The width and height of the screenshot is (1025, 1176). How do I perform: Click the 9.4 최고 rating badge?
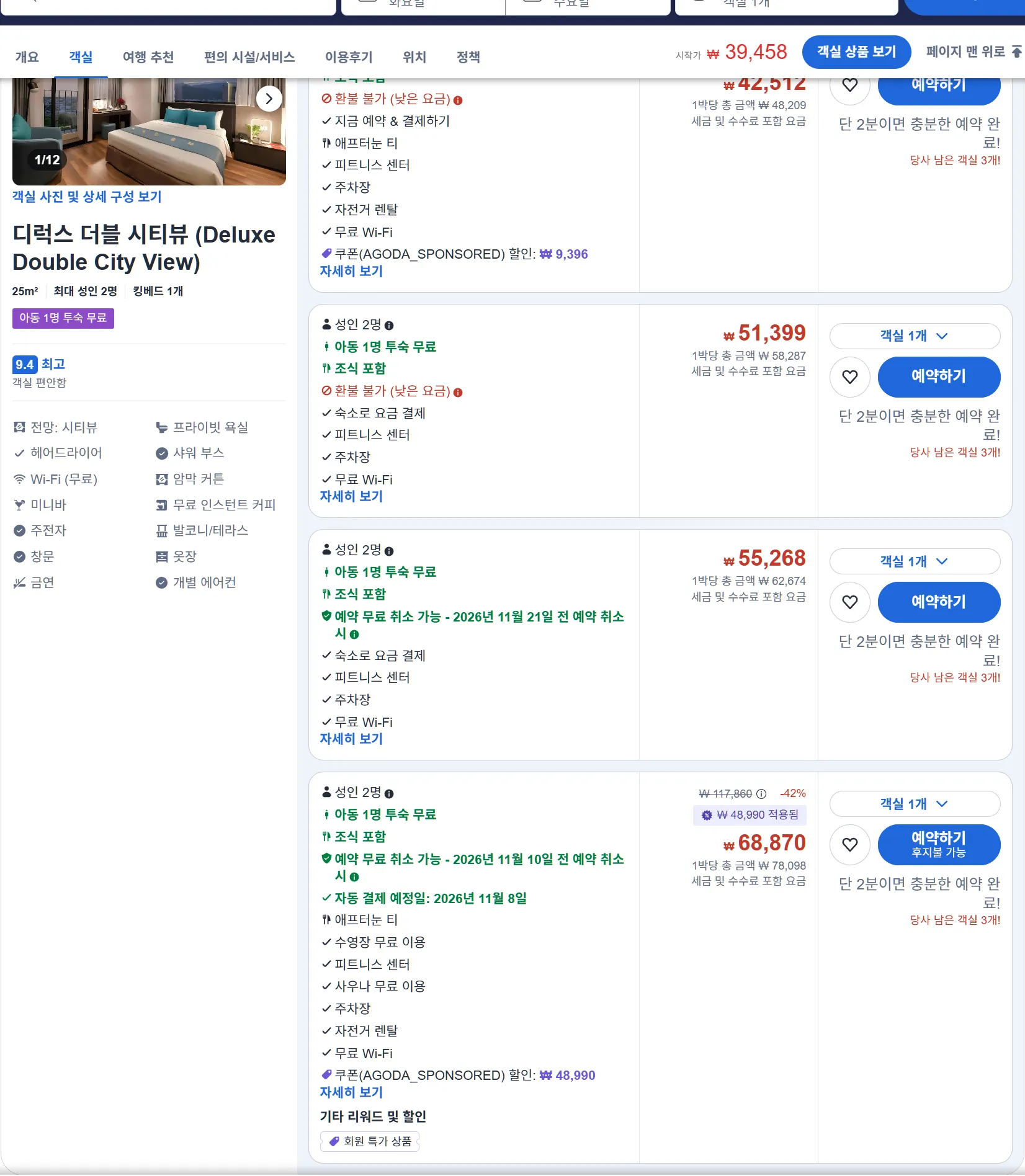pos(39,364)
